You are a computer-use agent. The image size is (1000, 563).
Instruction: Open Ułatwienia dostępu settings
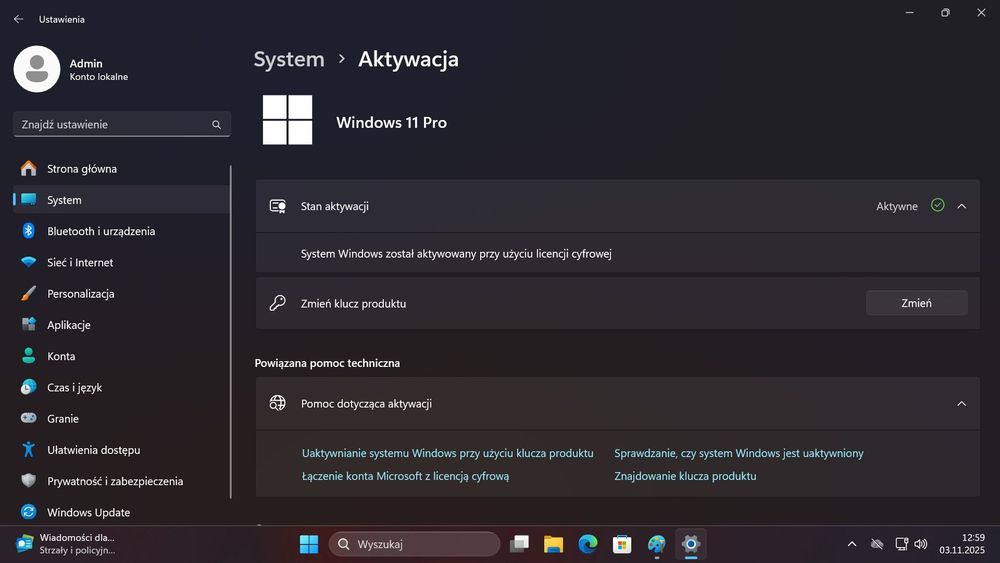(x=121, y=450)
